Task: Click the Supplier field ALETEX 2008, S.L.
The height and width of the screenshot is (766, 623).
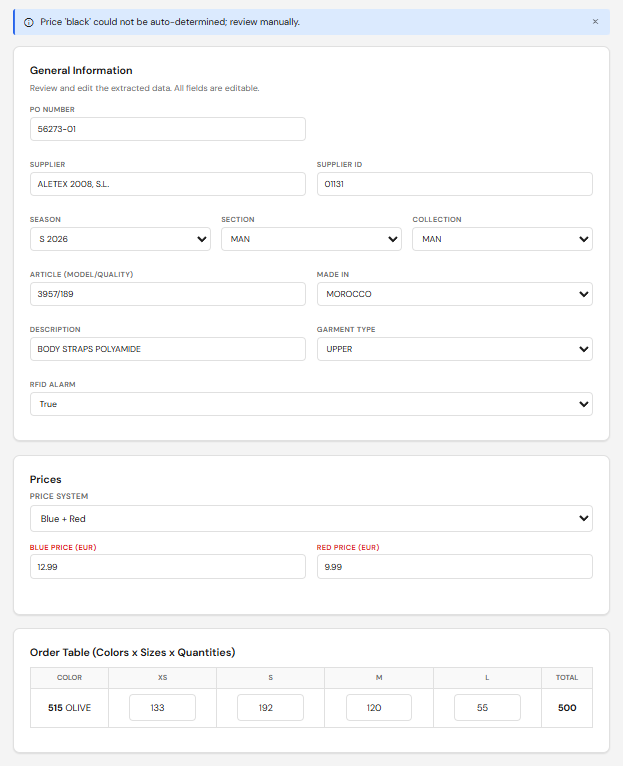Action: pyautogui.click(x=168, y=184)
